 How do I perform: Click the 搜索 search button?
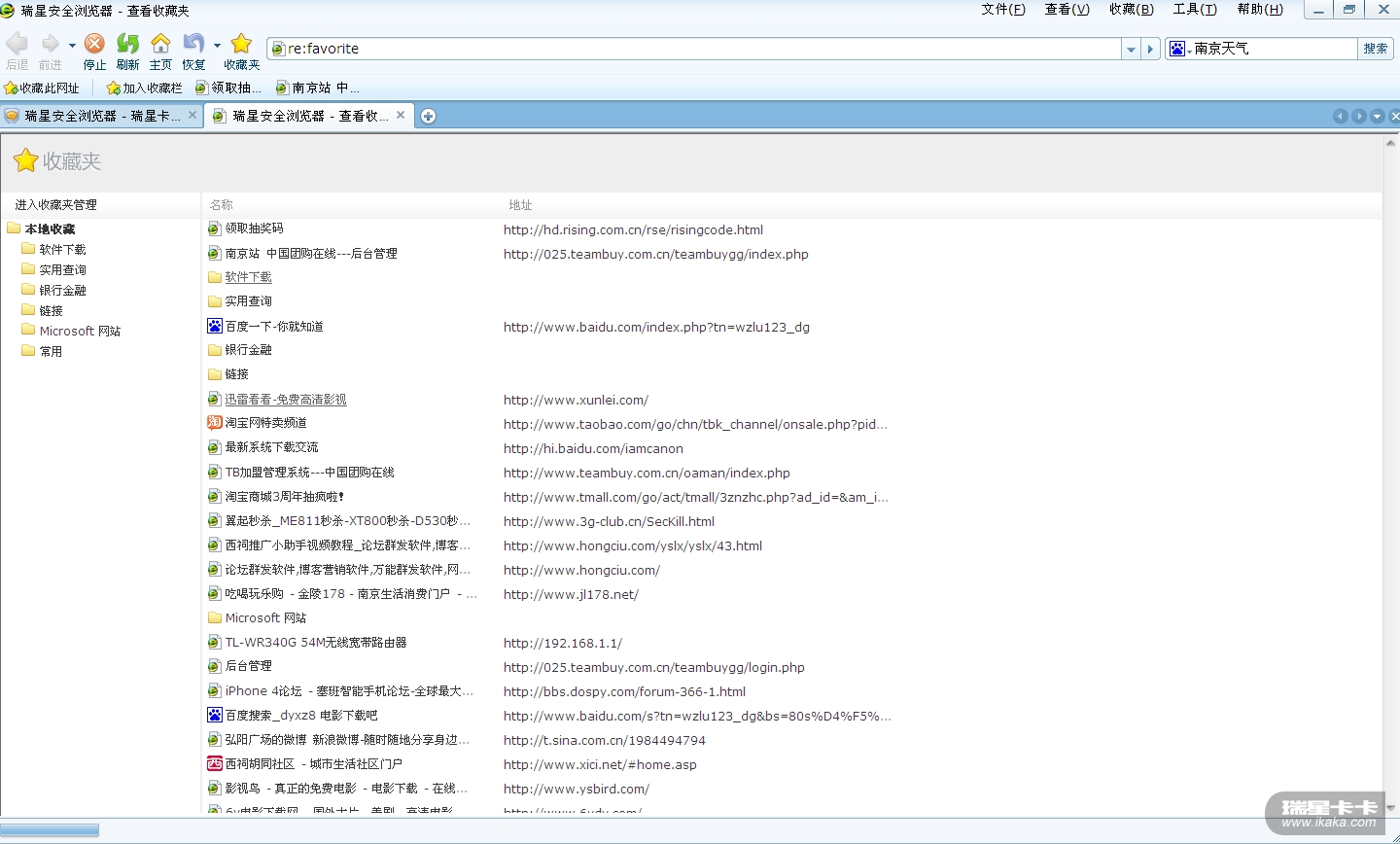pos(1376,49)
